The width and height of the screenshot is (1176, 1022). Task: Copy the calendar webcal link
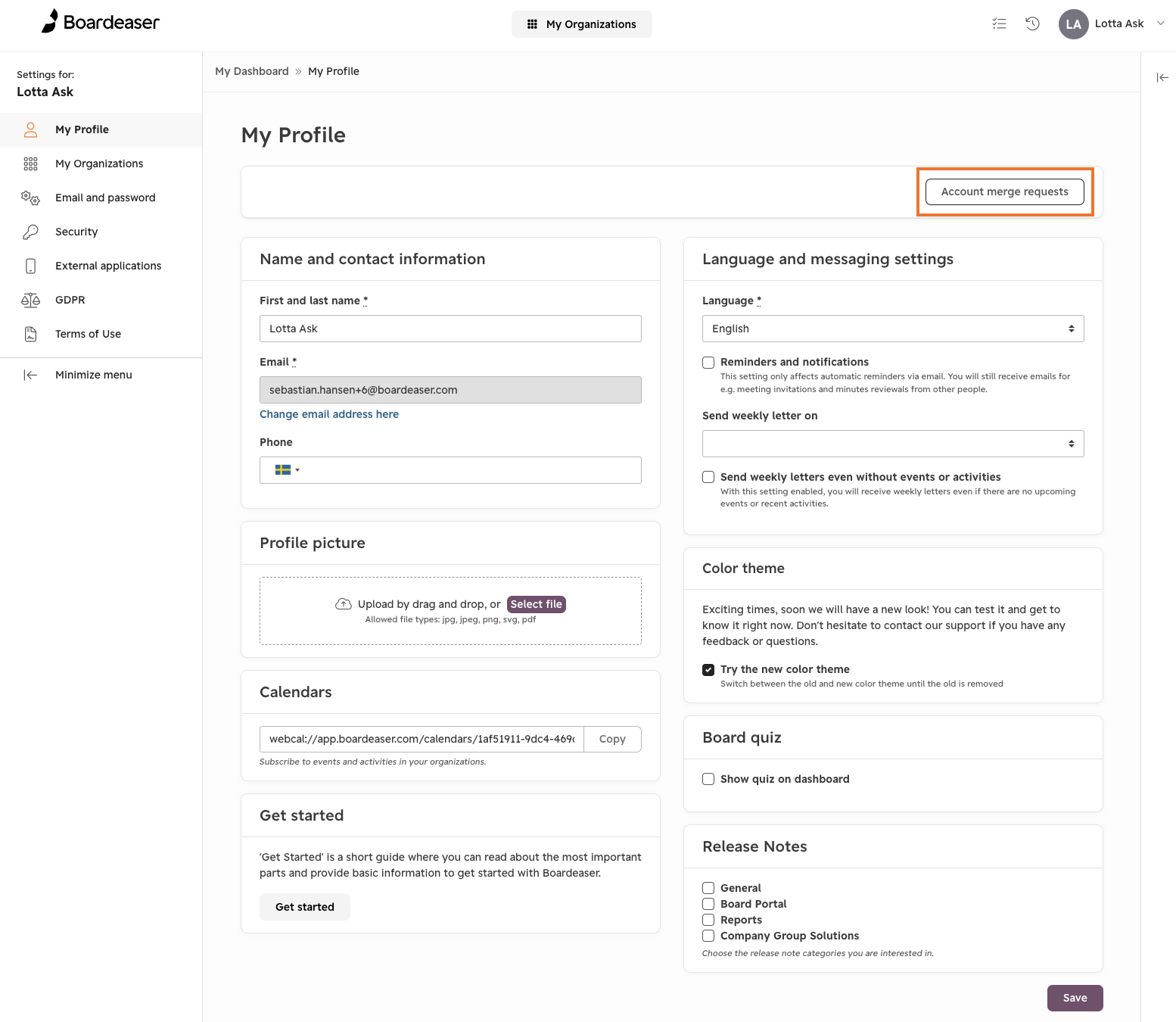click(612, 739)
